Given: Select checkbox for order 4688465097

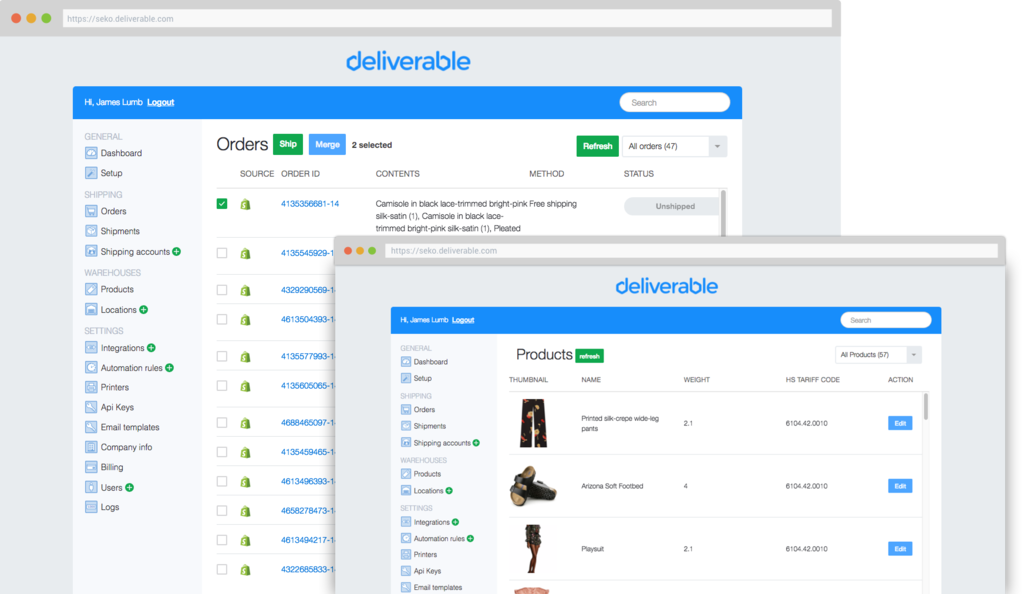Looking at the screenshot, I should 222,422.
